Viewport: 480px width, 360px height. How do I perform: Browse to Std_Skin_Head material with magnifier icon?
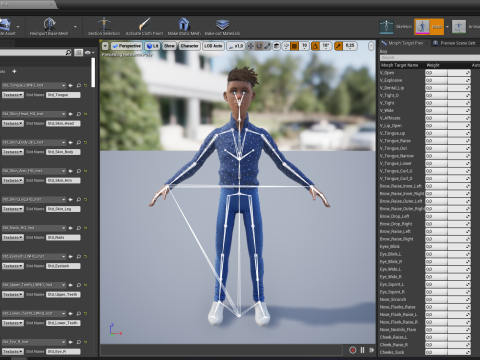pos(79,114)
